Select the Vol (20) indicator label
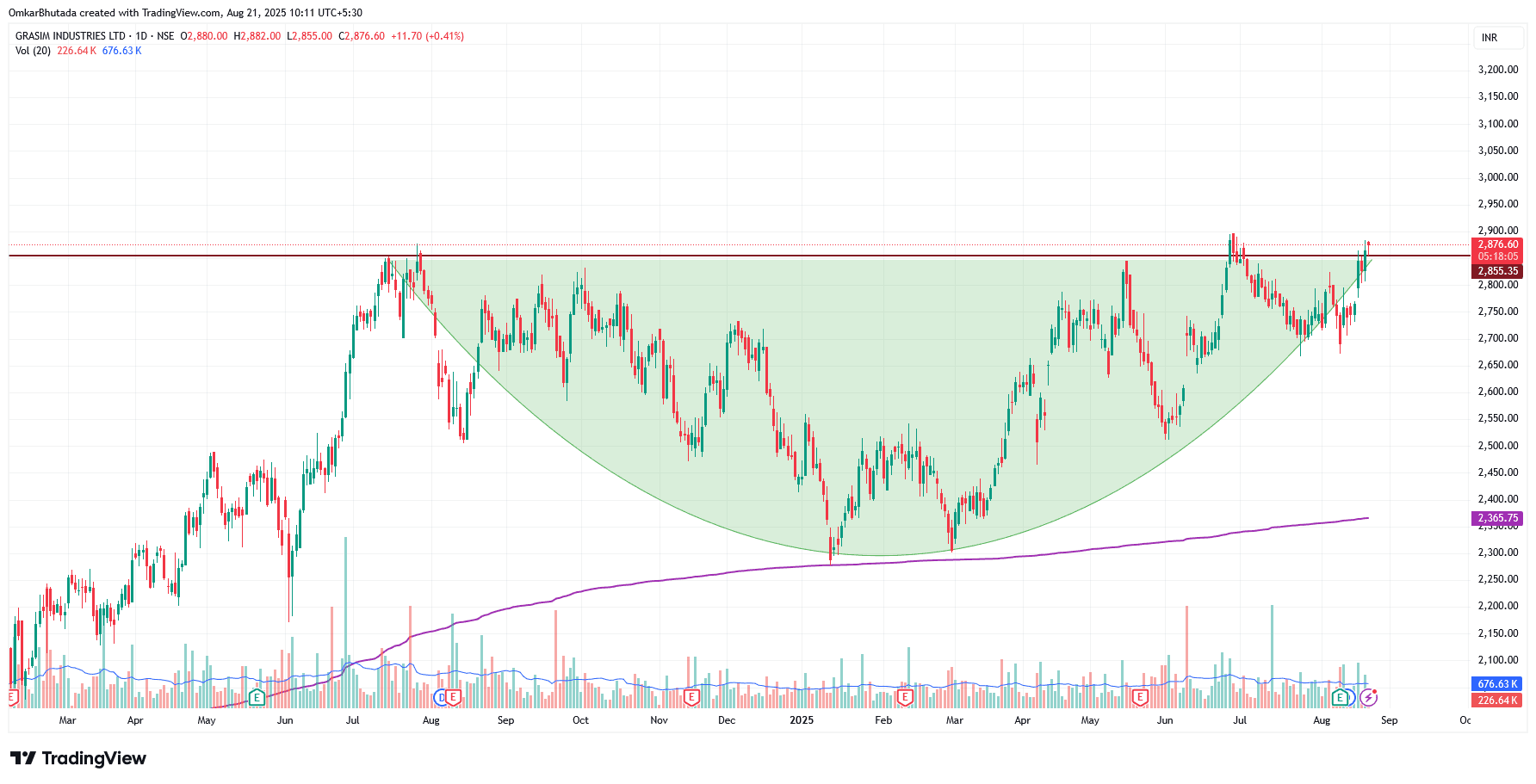The width and height of the screenshot is (1536, 784). click(x=33, y=51)
